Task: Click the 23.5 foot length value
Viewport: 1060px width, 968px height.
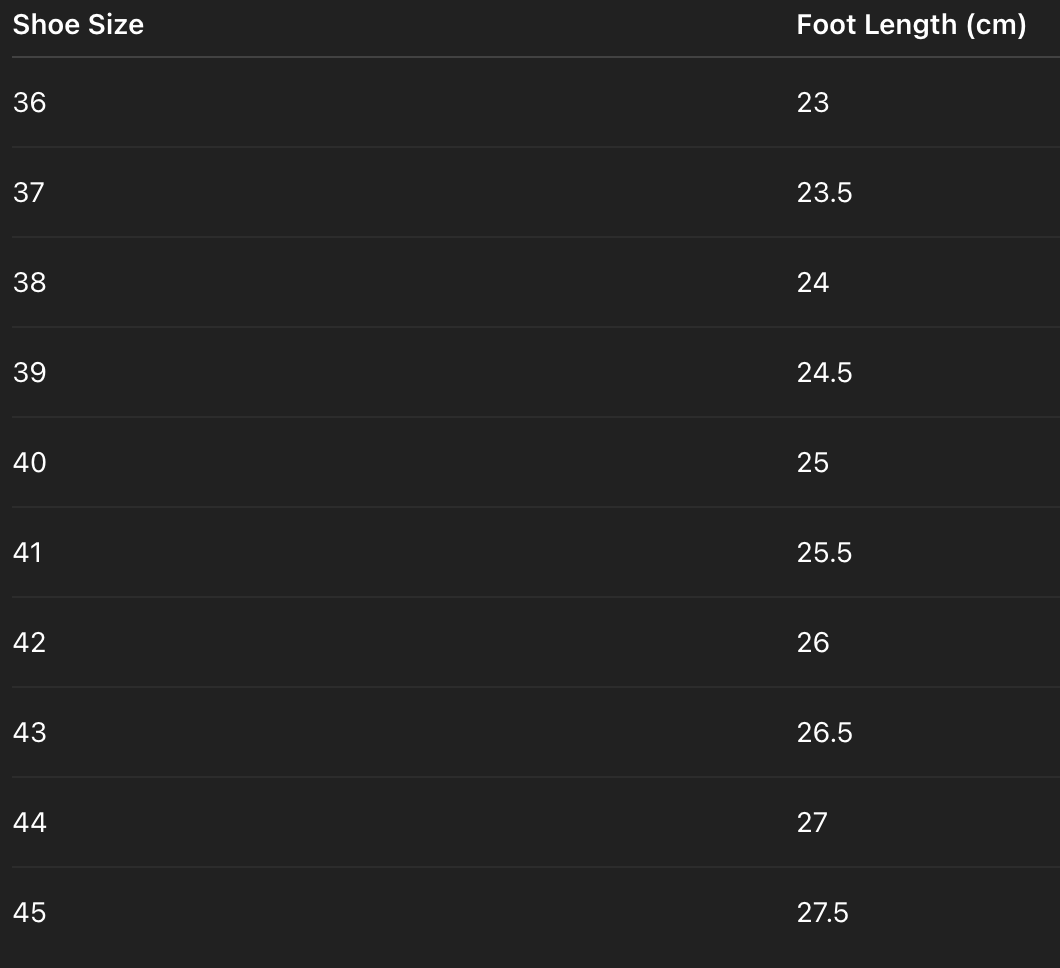Action: tap(824, 192)
